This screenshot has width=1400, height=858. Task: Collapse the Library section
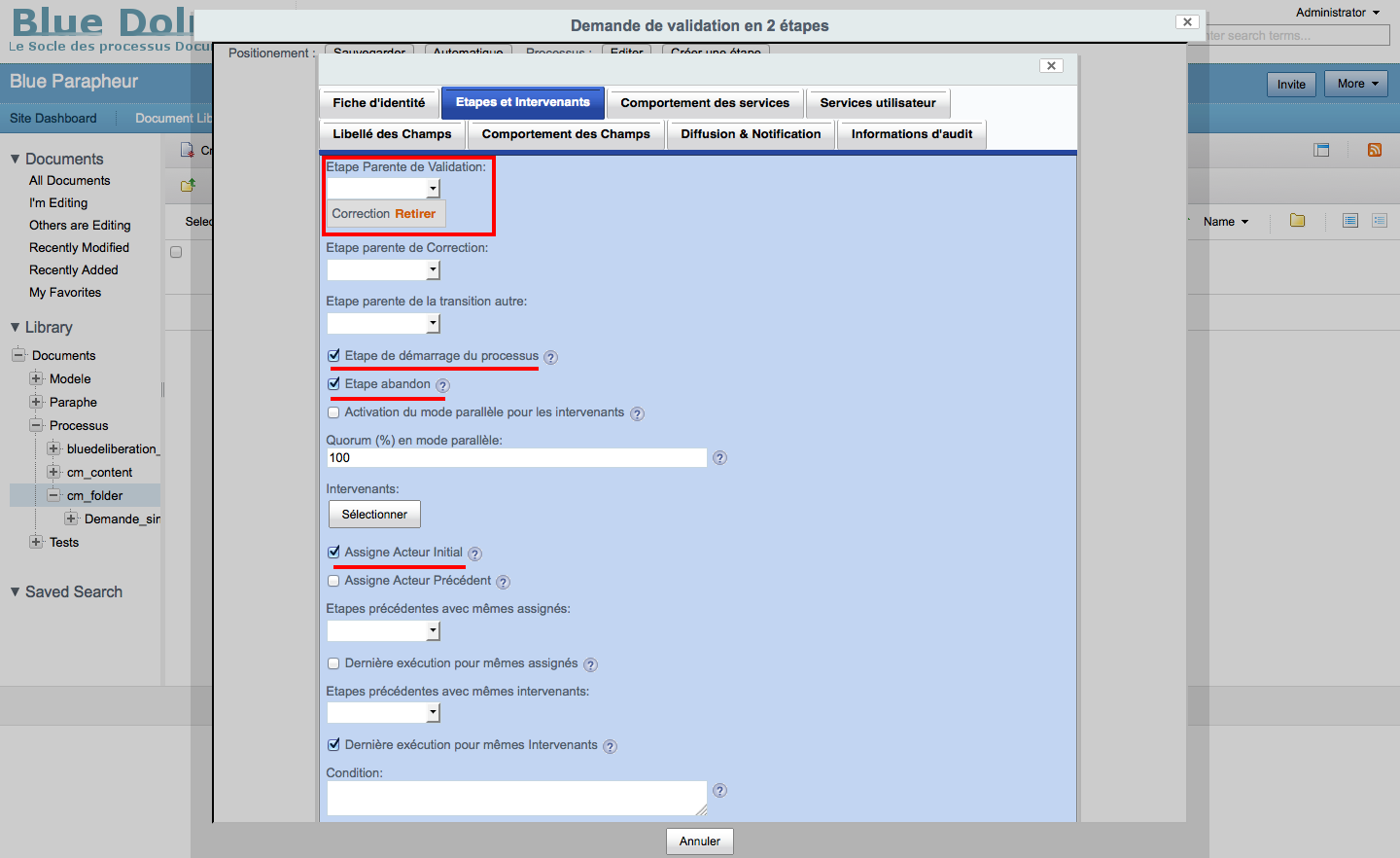coord(15,328)
